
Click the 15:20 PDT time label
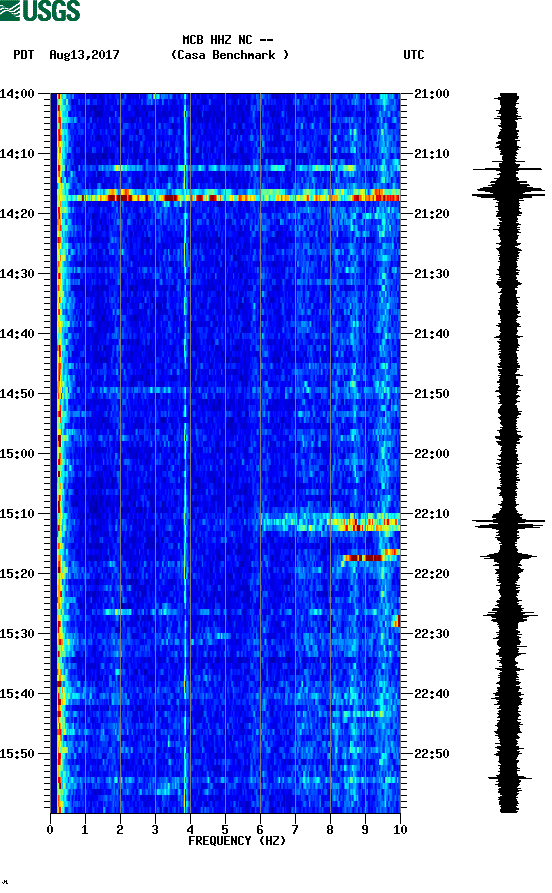(x=17, y=574)
